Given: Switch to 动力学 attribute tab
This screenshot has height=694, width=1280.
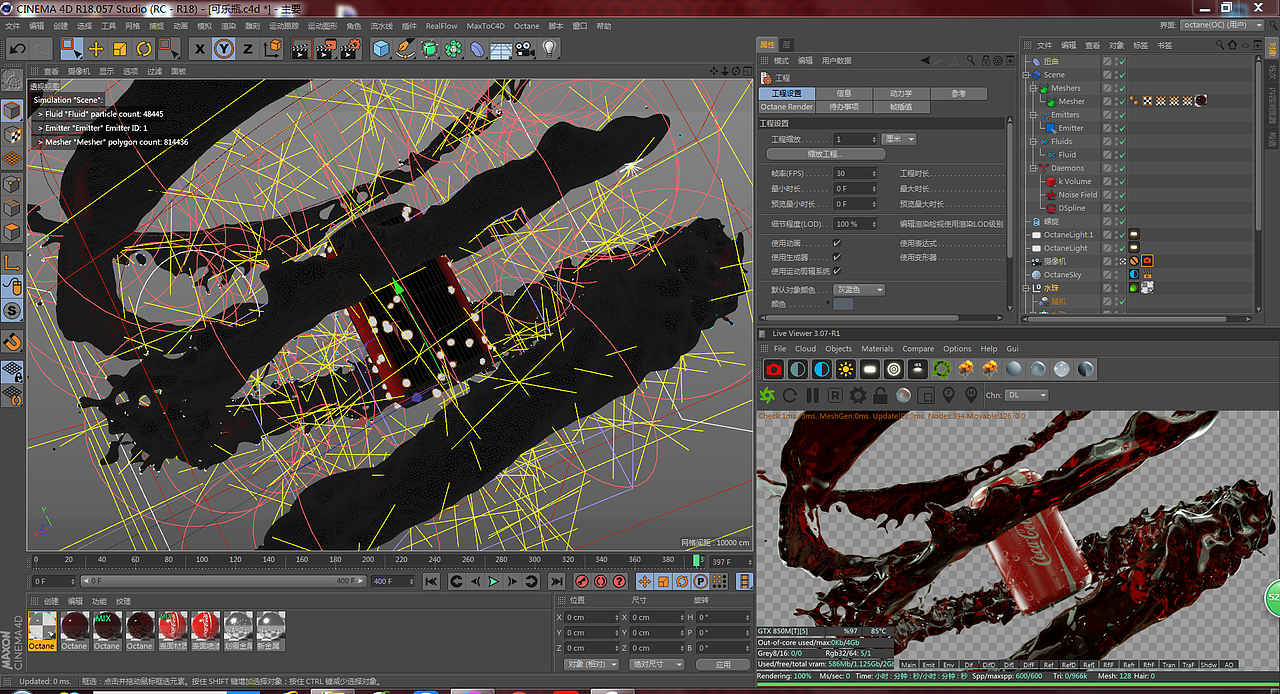Looking at the screenshot, I should pos(901,93).
